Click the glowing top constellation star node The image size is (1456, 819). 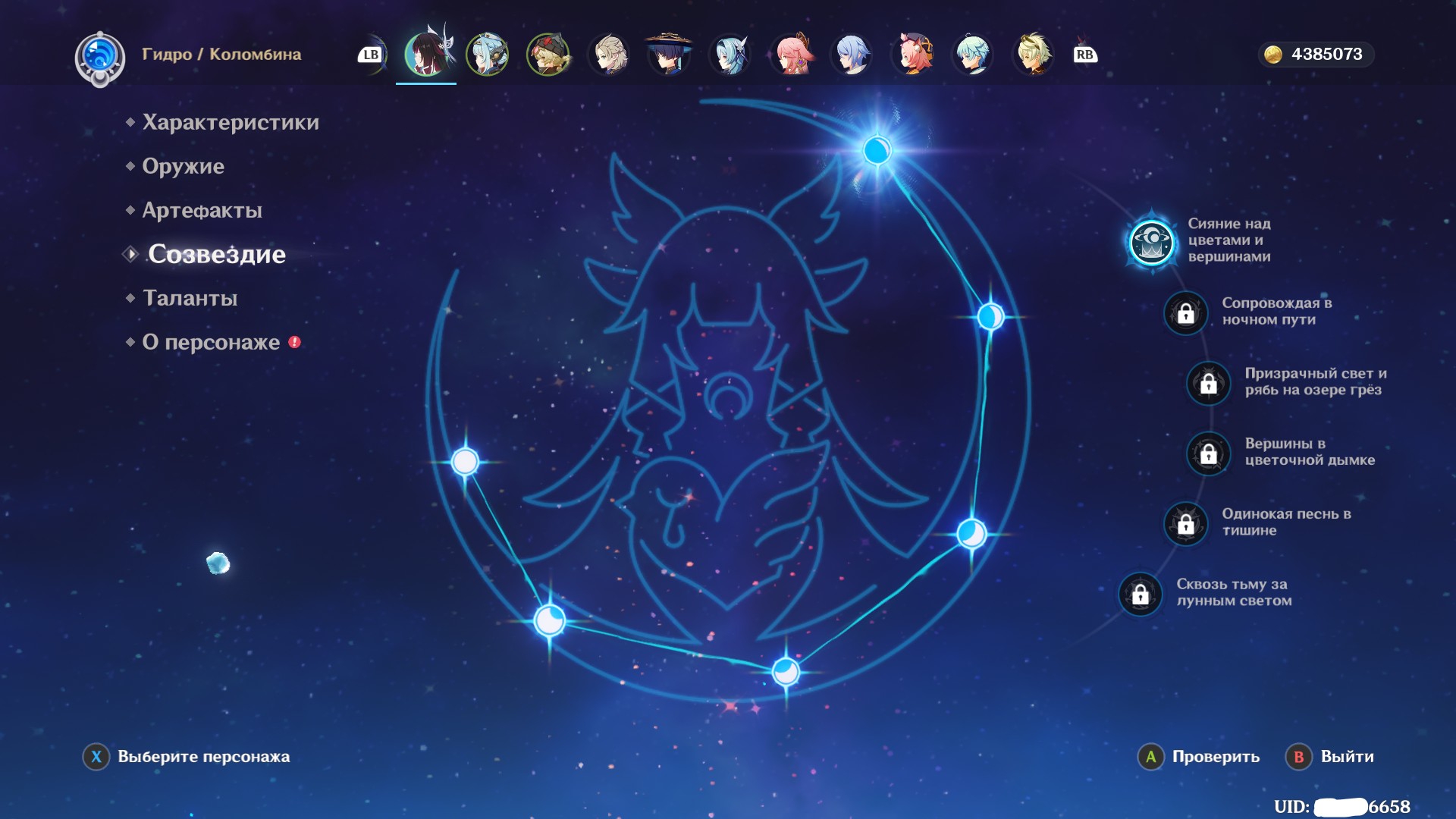pos(877,150)
